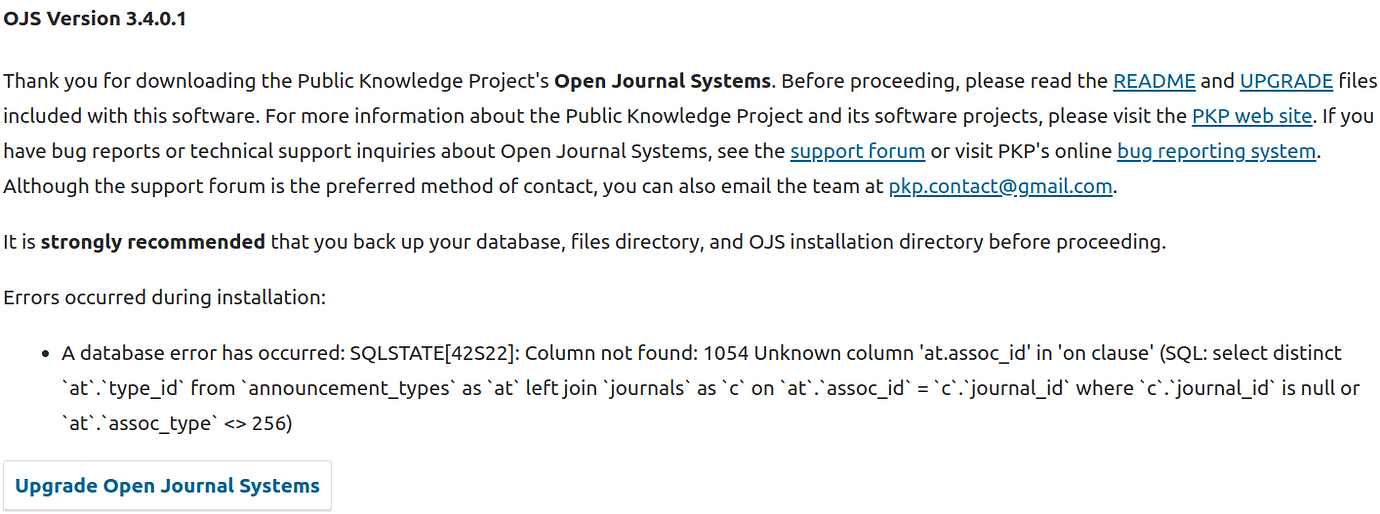The height and width of the screenshot is (514, 1380).
Task: Click the OJS Version 3.4.0.1 heading
Action: pos(95,19)
